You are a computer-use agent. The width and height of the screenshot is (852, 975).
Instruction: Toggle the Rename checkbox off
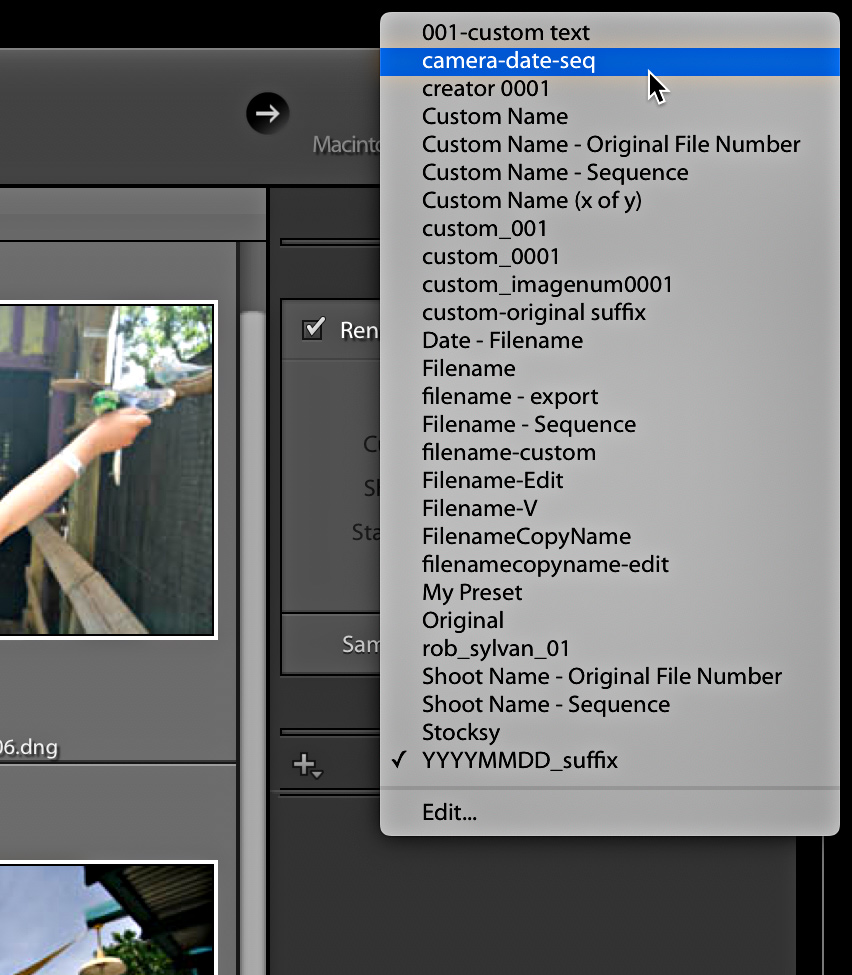(311, 326)
